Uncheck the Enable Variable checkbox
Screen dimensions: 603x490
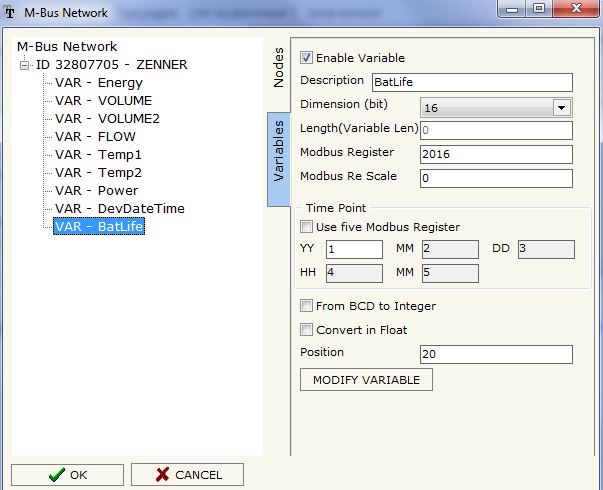coord(307,58)
